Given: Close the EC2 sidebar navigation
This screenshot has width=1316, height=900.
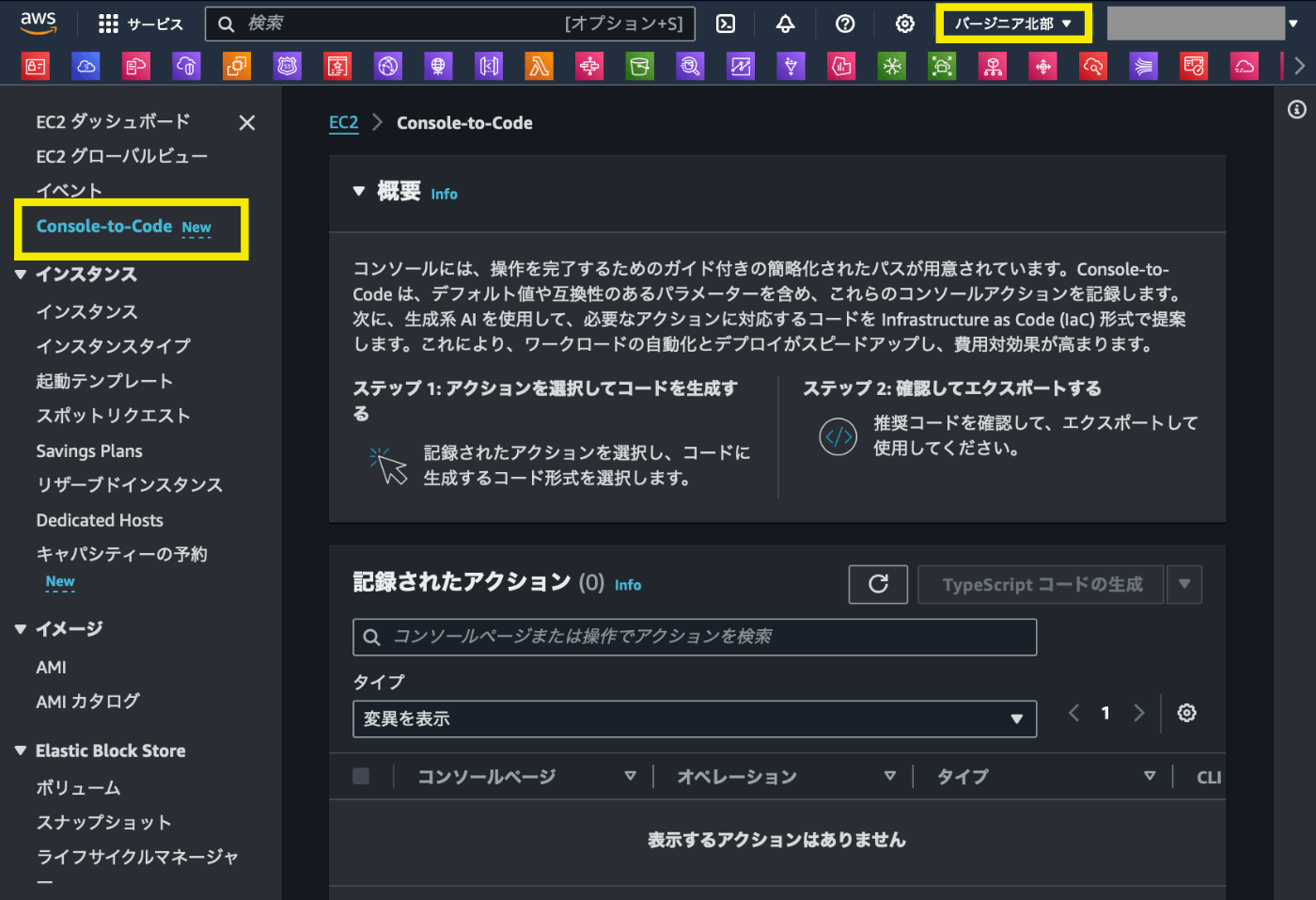Looking at the screenshot, I should [247, 122].
